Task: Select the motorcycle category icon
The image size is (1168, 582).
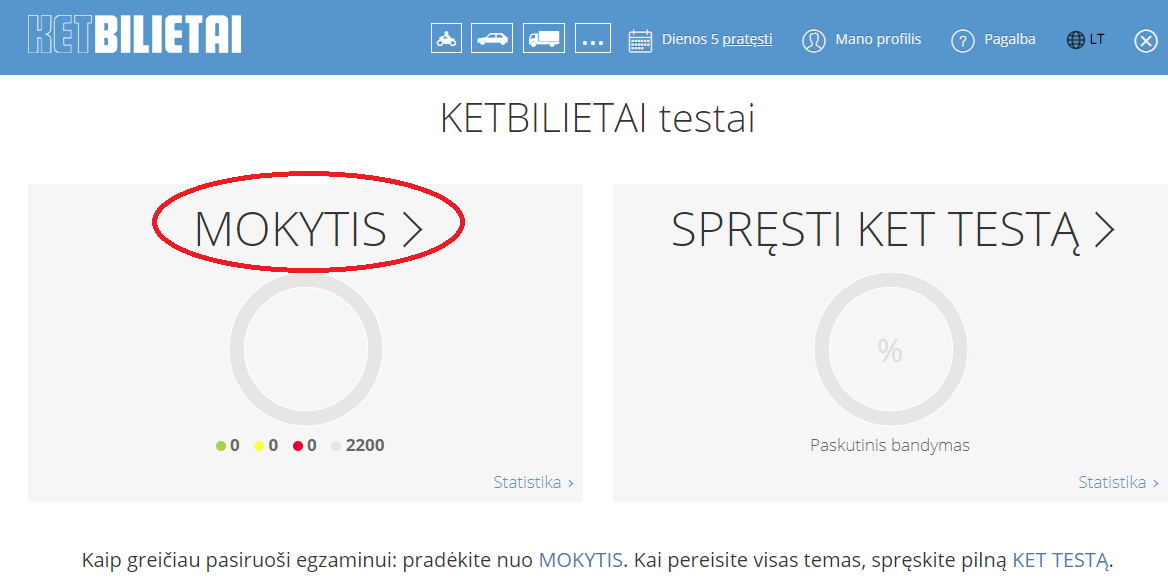Action: click(446, 39)
